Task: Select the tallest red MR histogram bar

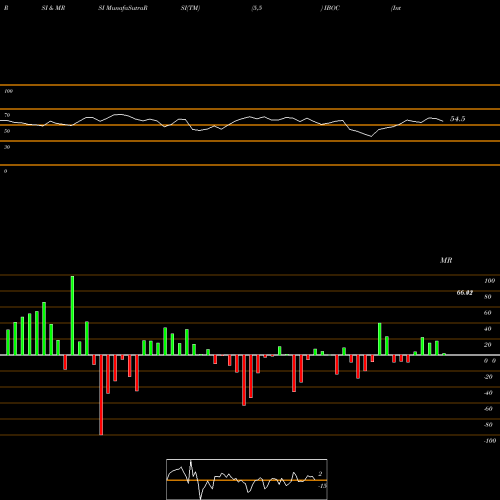Action: 101,395
